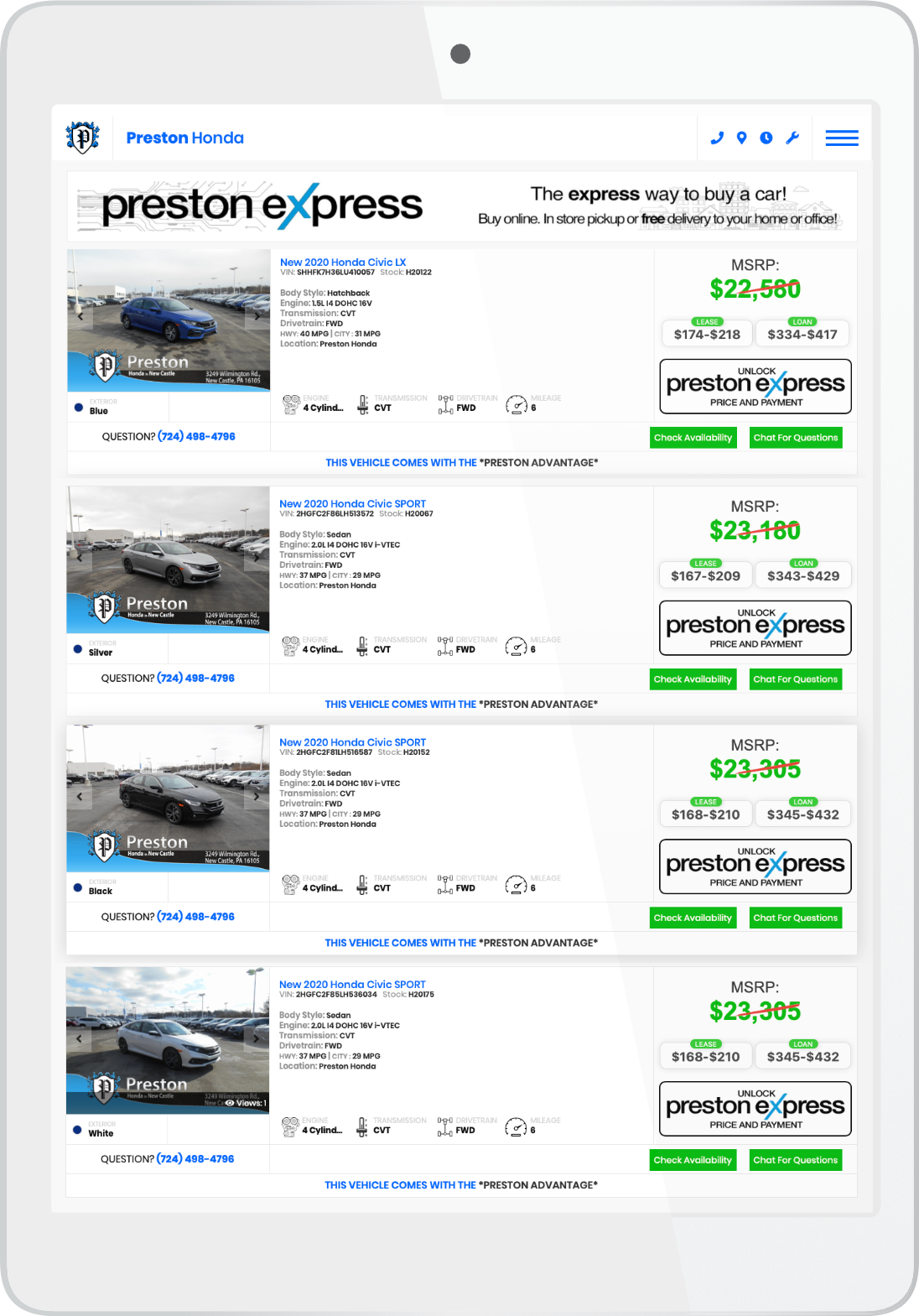This screenshot has height=1316, width=919.
Task: Click the Preston shield logo
Action: tap(82, 138)
